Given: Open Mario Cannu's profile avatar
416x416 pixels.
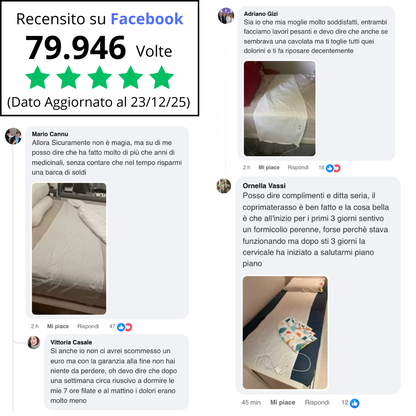Looking at the screenshot, I should (x=13, y=136).
